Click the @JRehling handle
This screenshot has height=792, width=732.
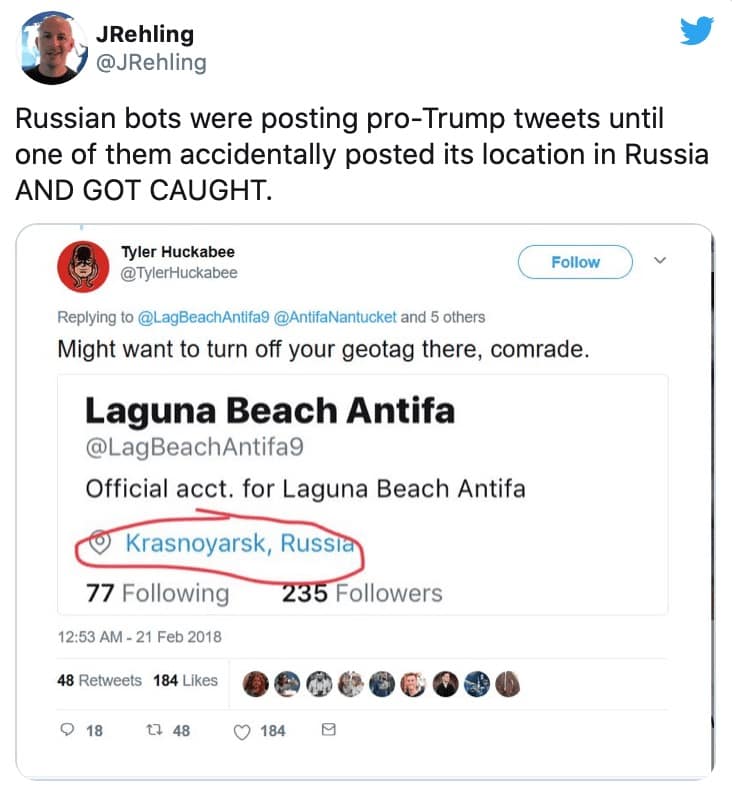click(151, 62)
